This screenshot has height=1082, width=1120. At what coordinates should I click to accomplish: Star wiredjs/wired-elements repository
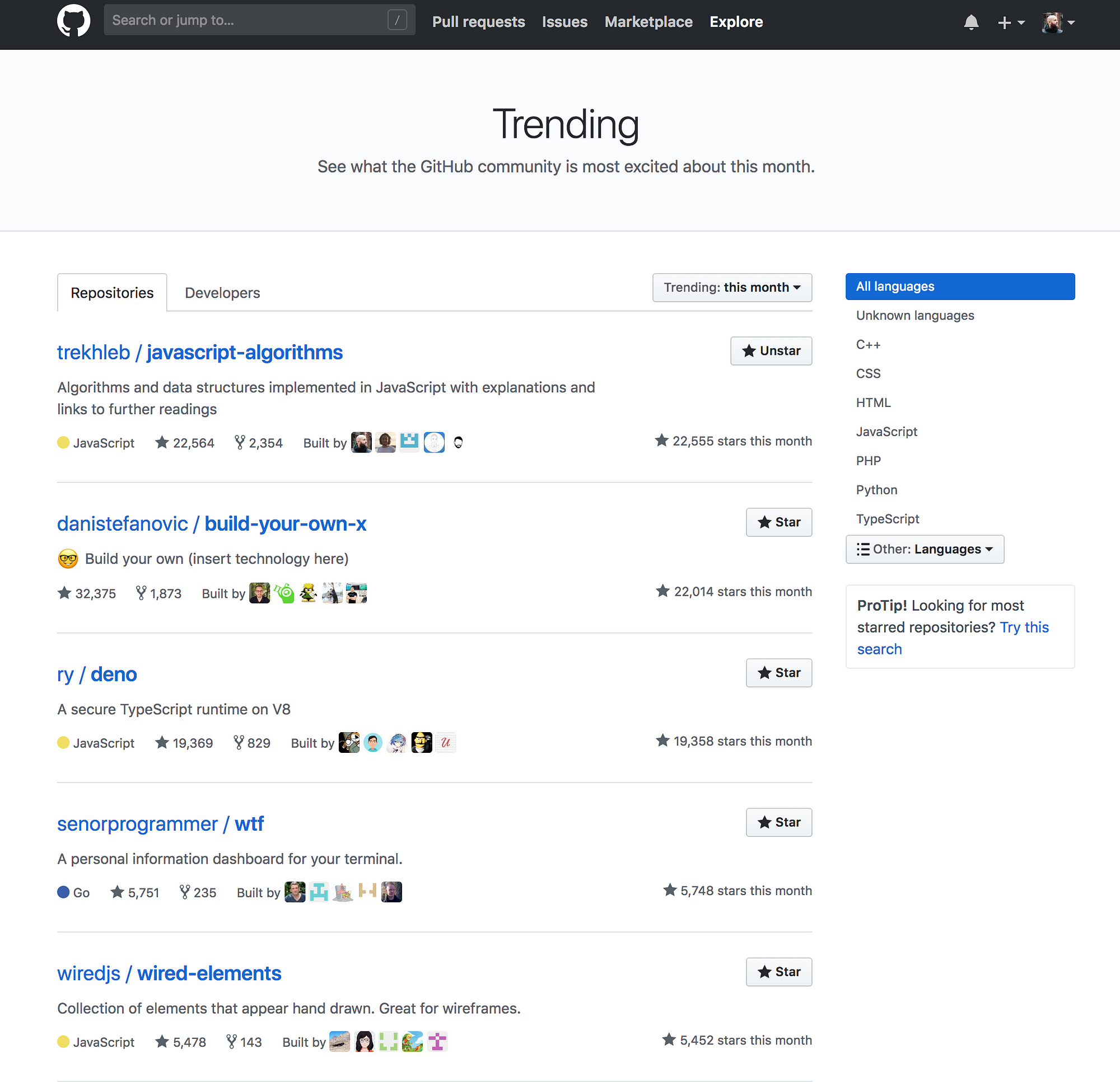[779, 972]
